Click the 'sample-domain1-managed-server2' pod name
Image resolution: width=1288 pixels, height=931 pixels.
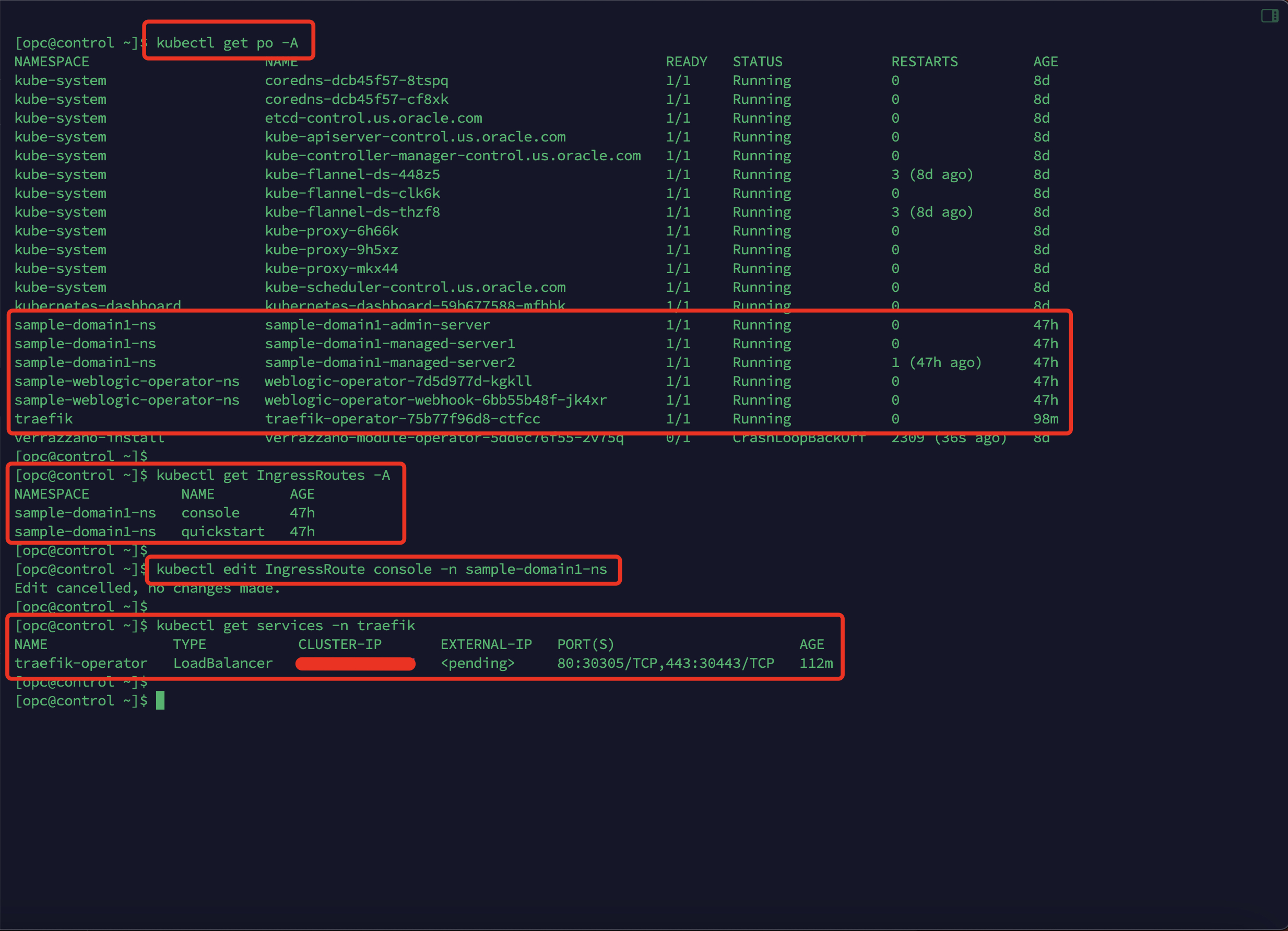pyautogui.click(x=389, y=362)
